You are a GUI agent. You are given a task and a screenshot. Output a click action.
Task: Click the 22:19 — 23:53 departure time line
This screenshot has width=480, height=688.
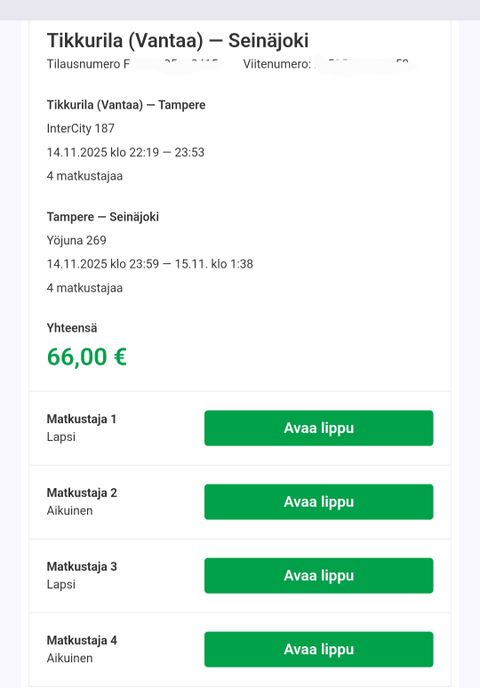[x=125, y=152]
